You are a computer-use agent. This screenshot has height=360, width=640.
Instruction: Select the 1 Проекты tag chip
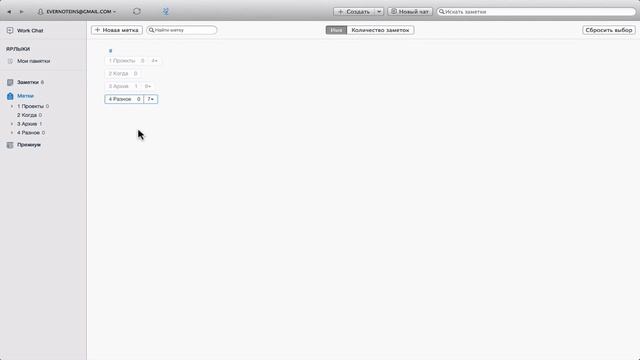[x=126, y=61]
